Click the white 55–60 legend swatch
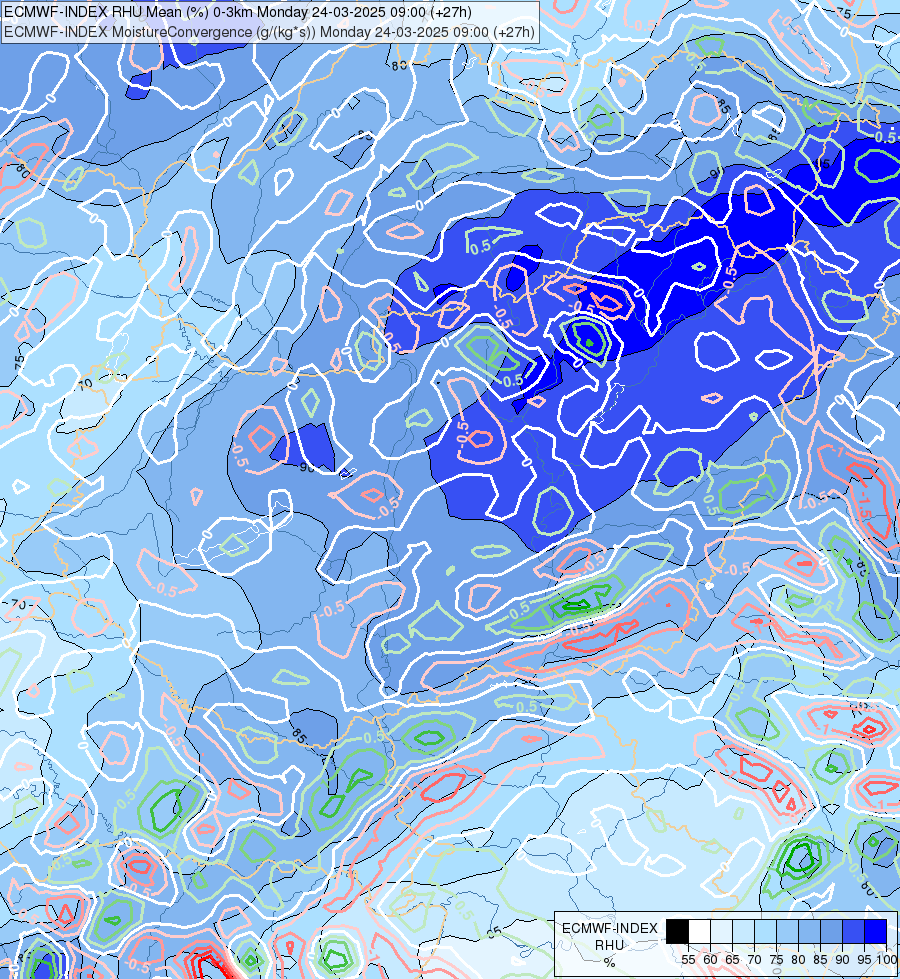 (x=700, y=931)
